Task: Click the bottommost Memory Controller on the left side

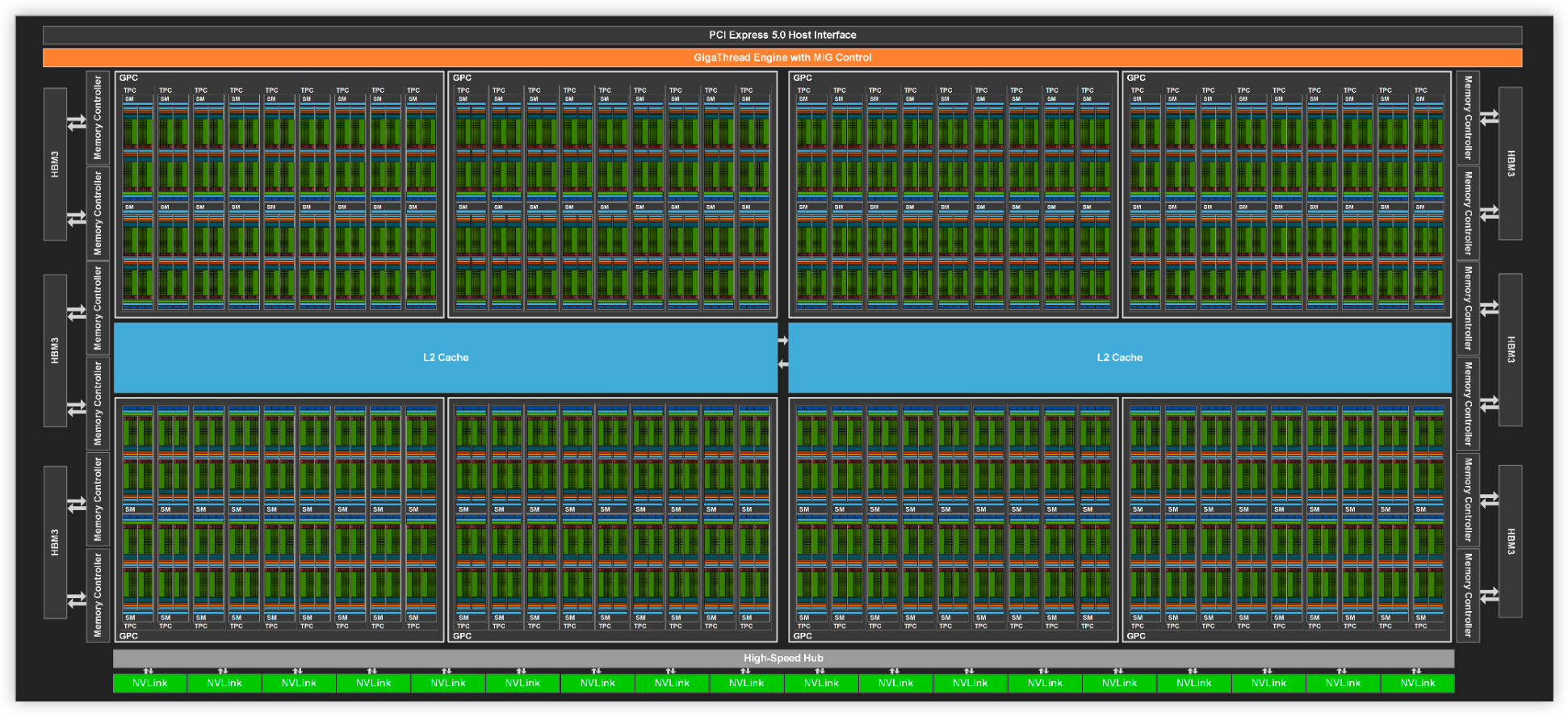Action: click(x=98, y=596)
